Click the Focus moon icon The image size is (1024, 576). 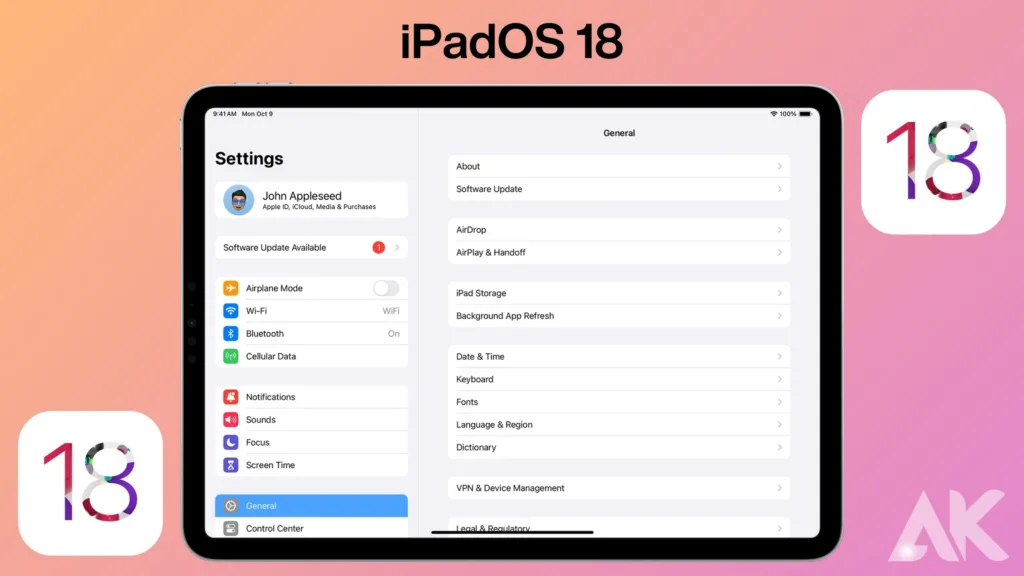coord(231,442)
